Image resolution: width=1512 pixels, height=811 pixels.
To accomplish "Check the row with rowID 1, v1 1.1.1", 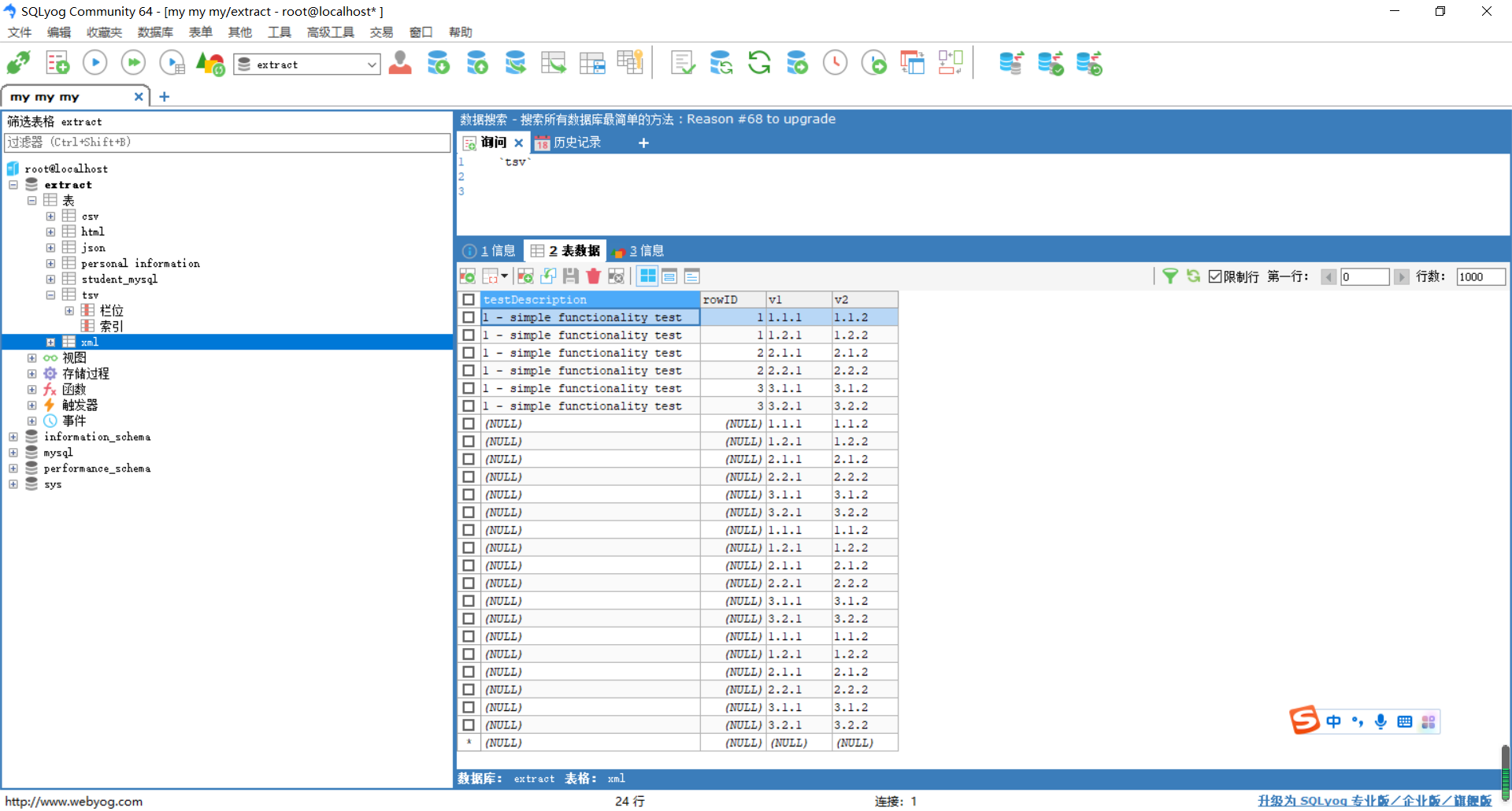I will pyautogui.click(x=469, y=317).
